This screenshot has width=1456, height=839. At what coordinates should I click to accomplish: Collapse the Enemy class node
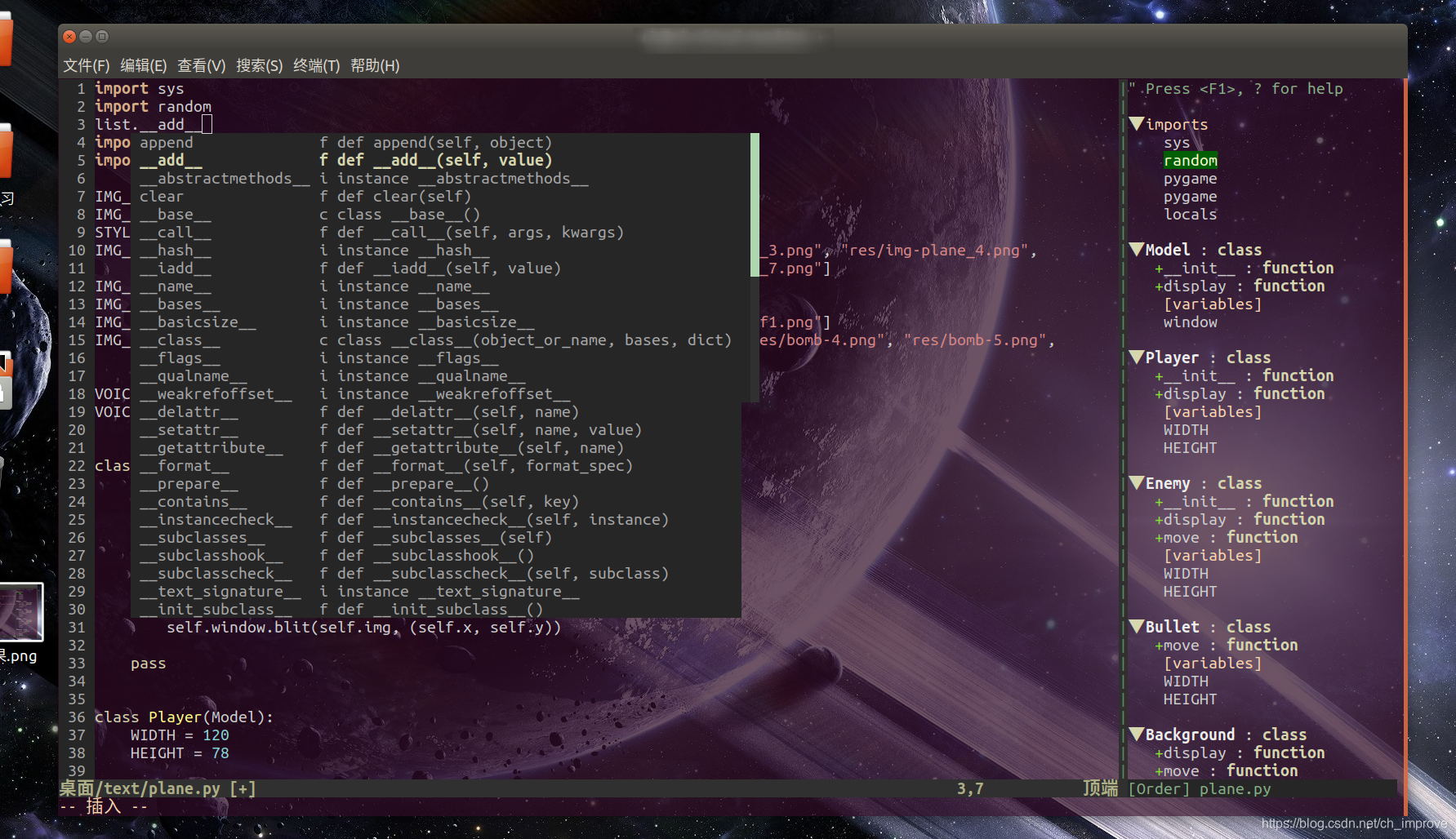(x=1136, y=483)
